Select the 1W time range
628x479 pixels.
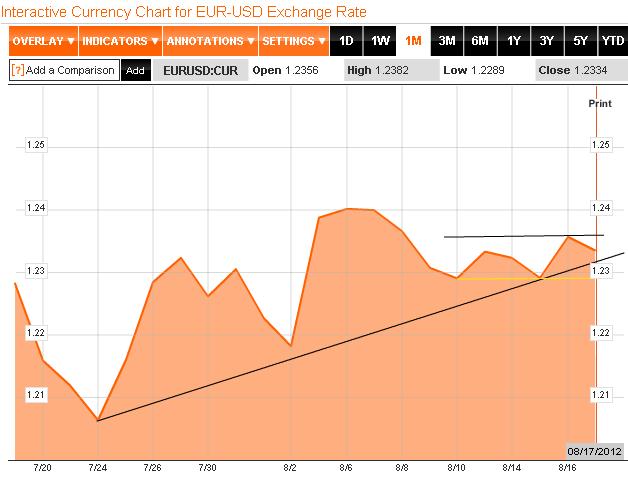coord(380,41)
